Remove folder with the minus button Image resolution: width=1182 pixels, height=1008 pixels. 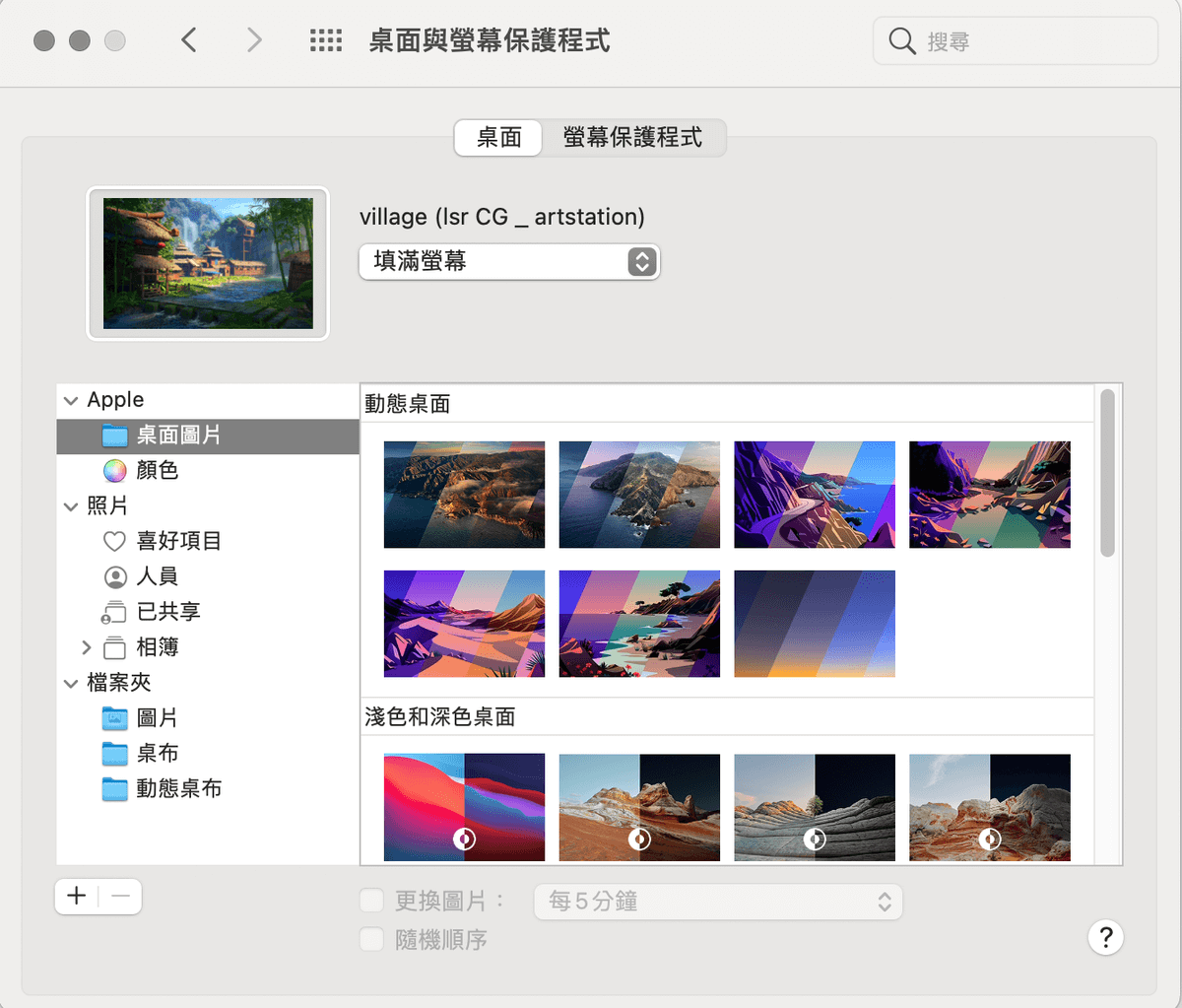[120, 896]
